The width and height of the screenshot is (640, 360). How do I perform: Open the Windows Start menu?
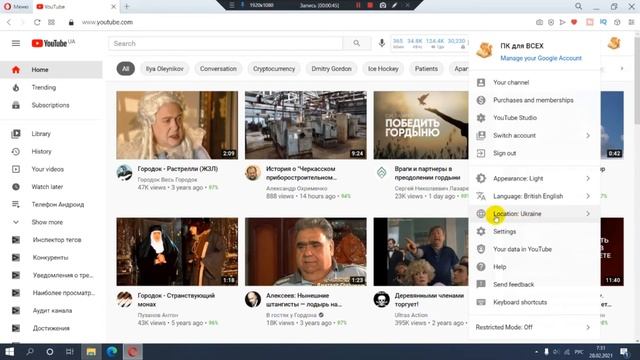point(10,352)
